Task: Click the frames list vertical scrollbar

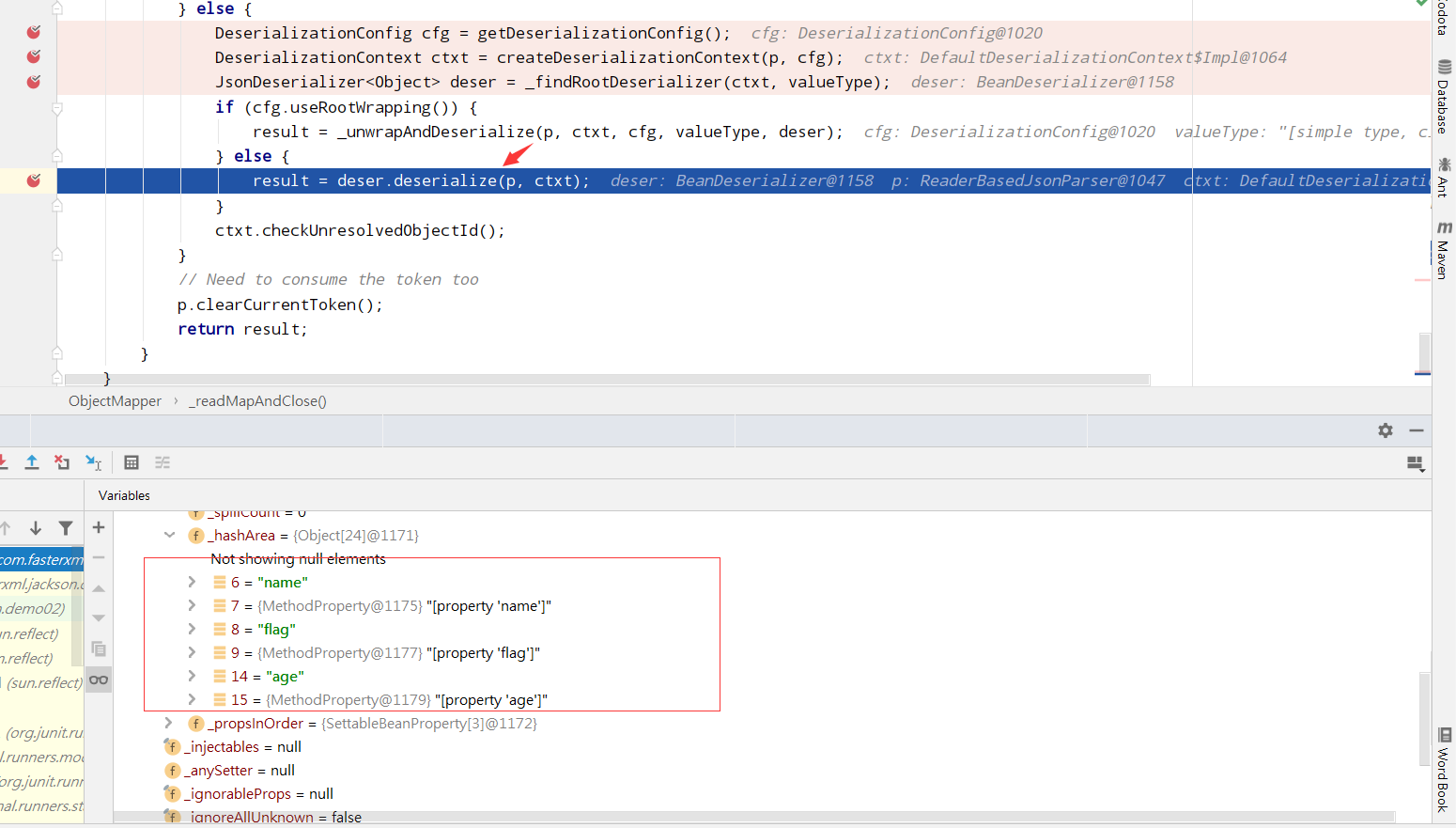Action: tap(78, 606)
